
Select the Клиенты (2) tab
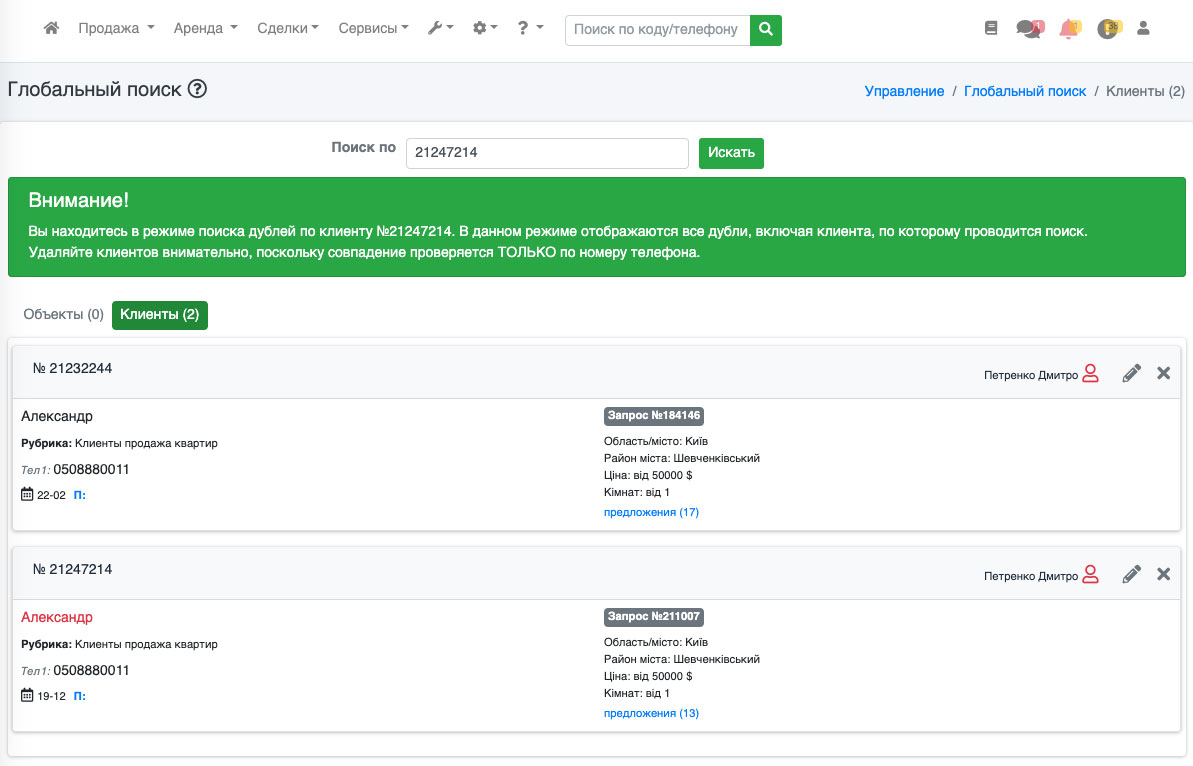click(x=159, y=314)
